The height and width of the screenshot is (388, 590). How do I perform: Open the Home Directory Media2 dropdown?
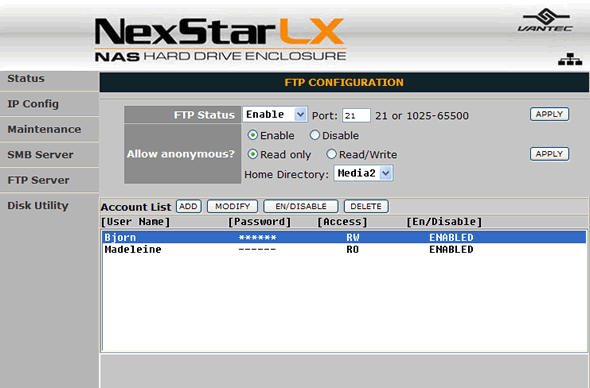coord(363,173)
